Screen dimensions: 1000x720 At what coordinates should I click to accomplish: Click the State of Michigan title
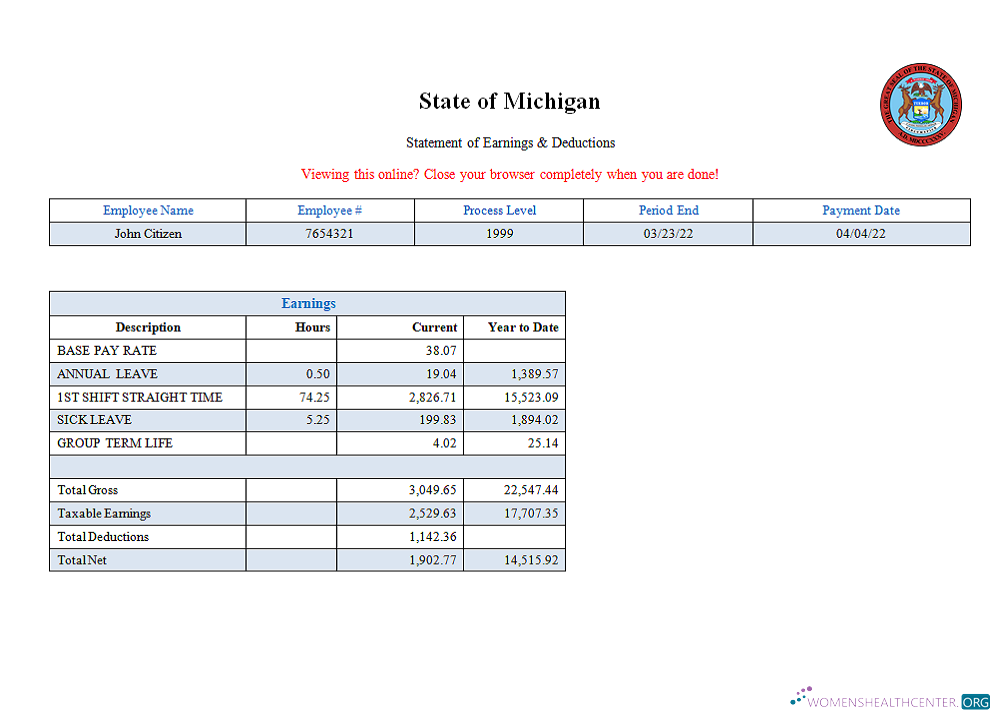click(x=510, y=101)
